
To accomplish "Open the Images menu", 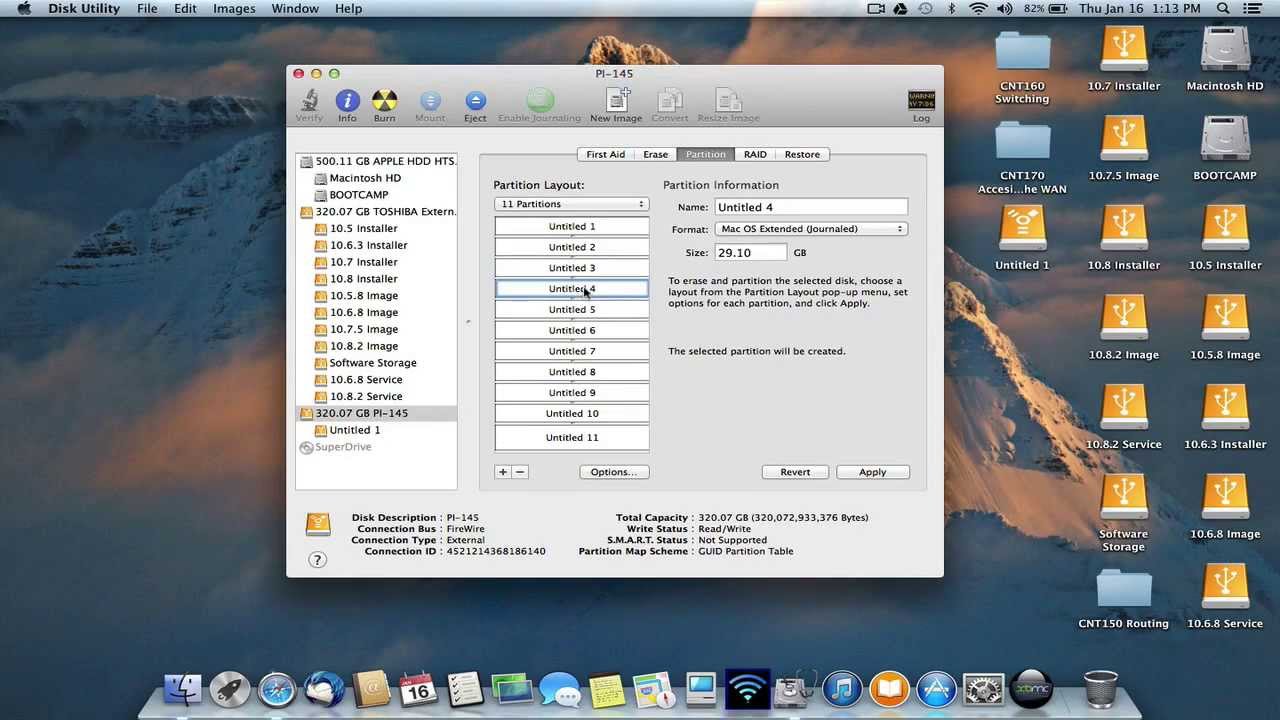I will tap(234, 9).
